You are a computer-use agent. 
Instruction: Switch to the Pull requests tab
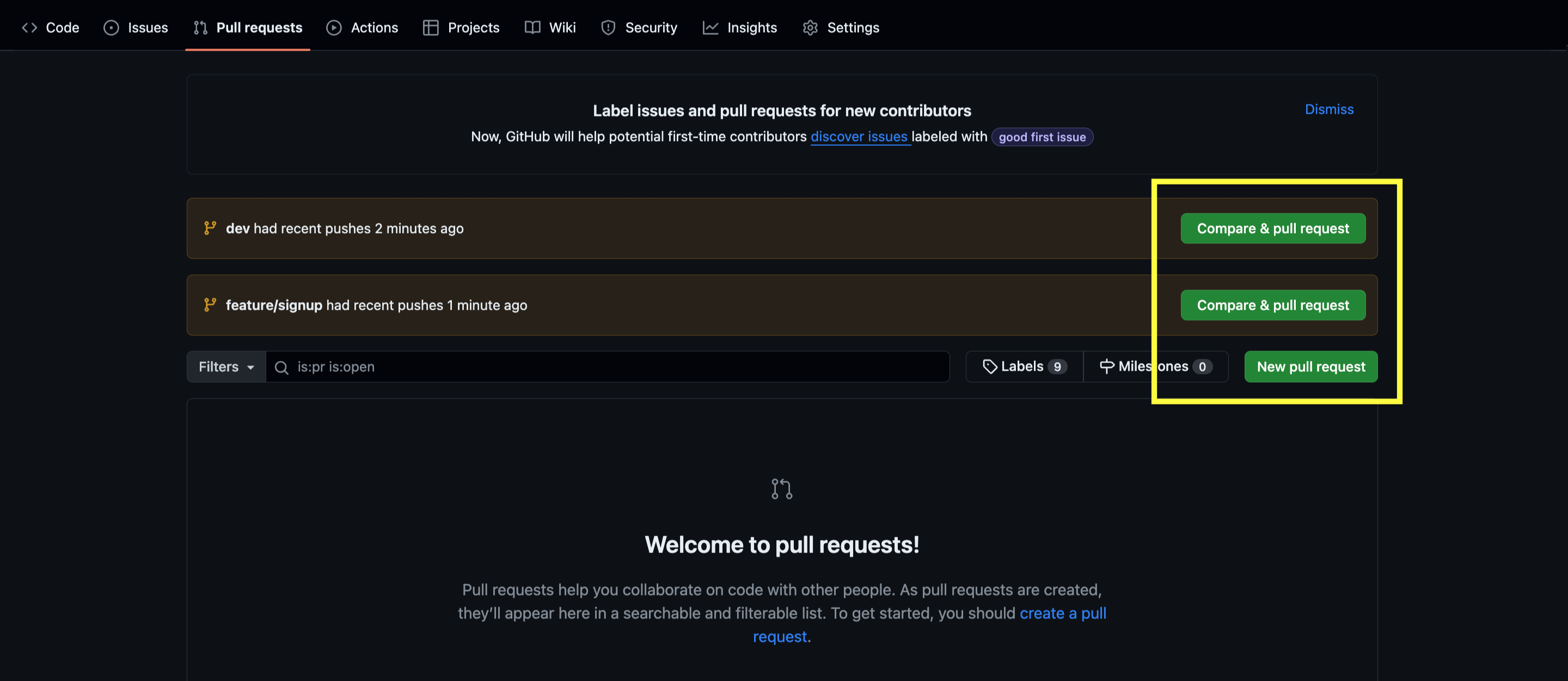[x=248, y=27]
